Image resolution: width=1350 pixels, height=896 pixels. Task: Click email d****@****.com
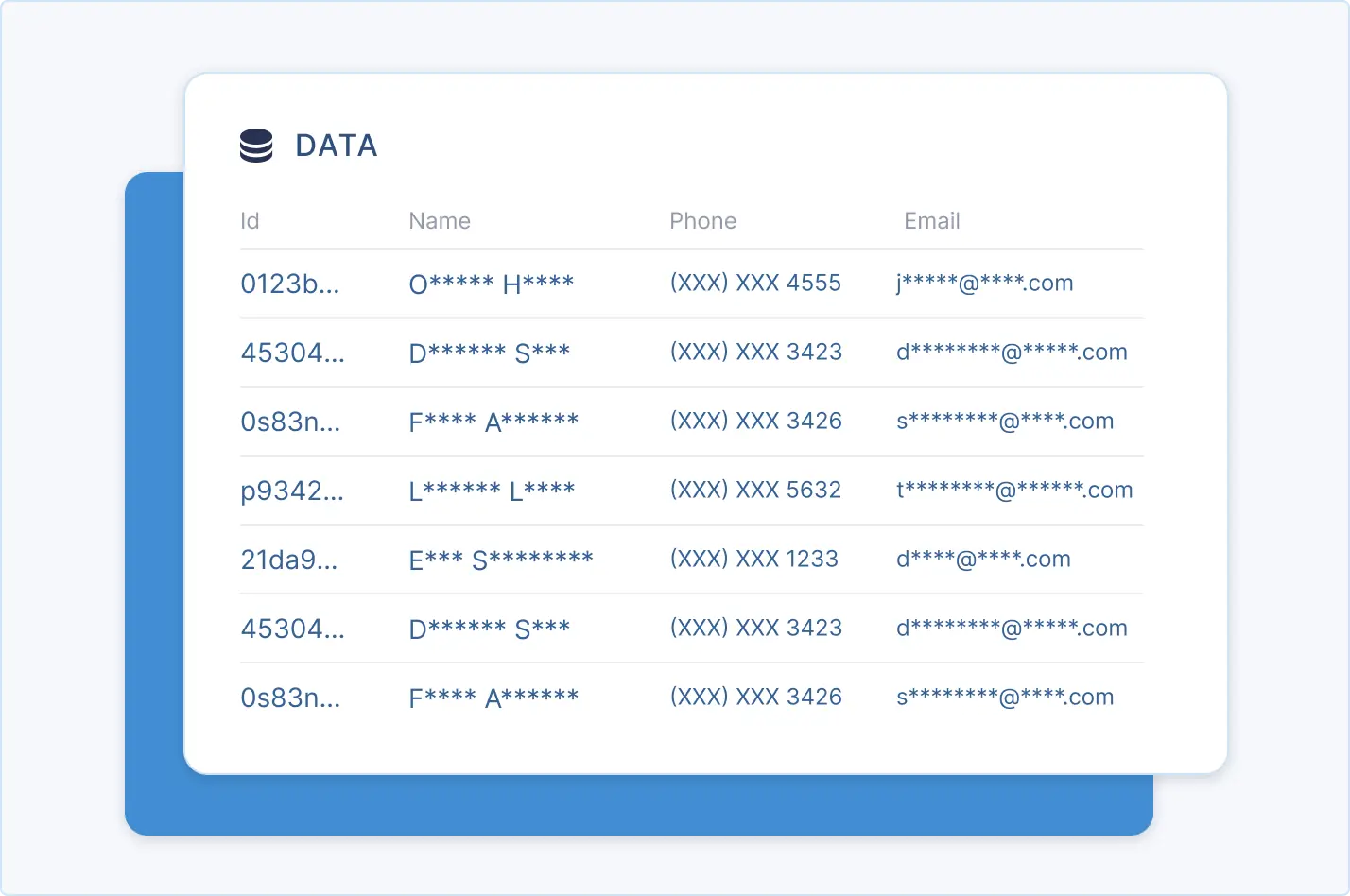(x=983, y=560)
